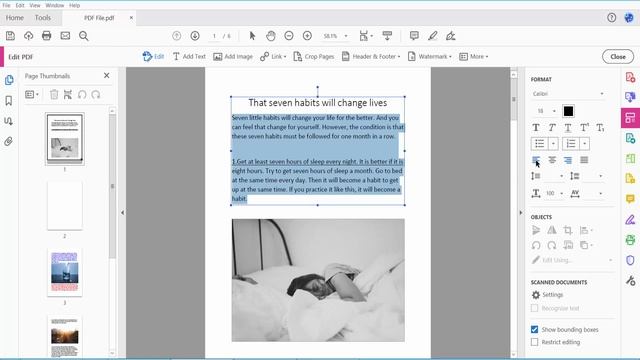This screenshot has height=360, width=640.
Task: Delete selected page trash icon
Action: pos(54,95)
